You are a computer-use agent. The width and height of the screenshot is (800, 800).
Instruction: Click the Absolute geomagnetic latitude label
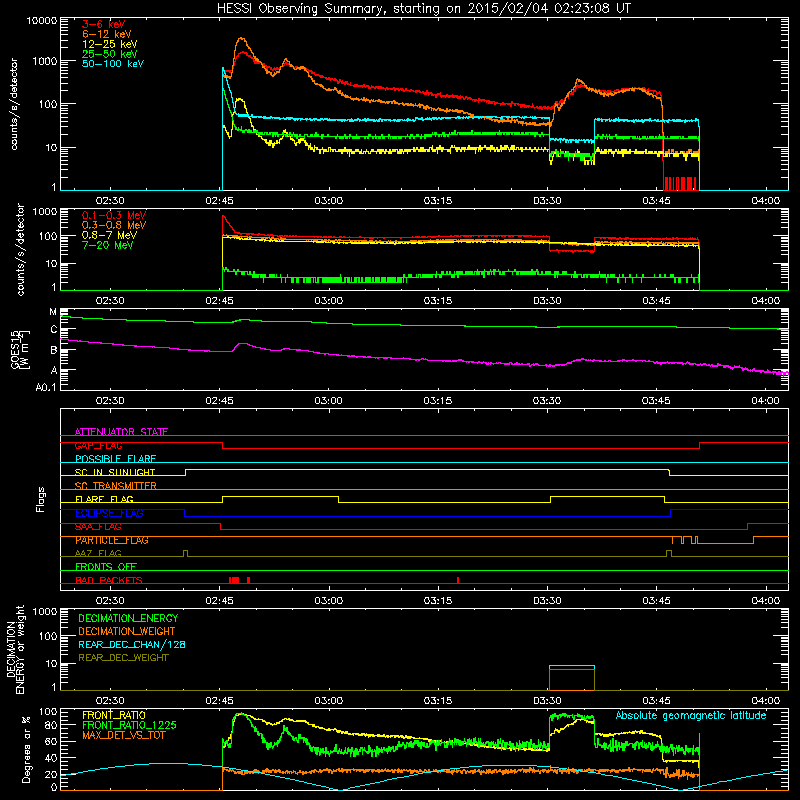pos(691,715)
